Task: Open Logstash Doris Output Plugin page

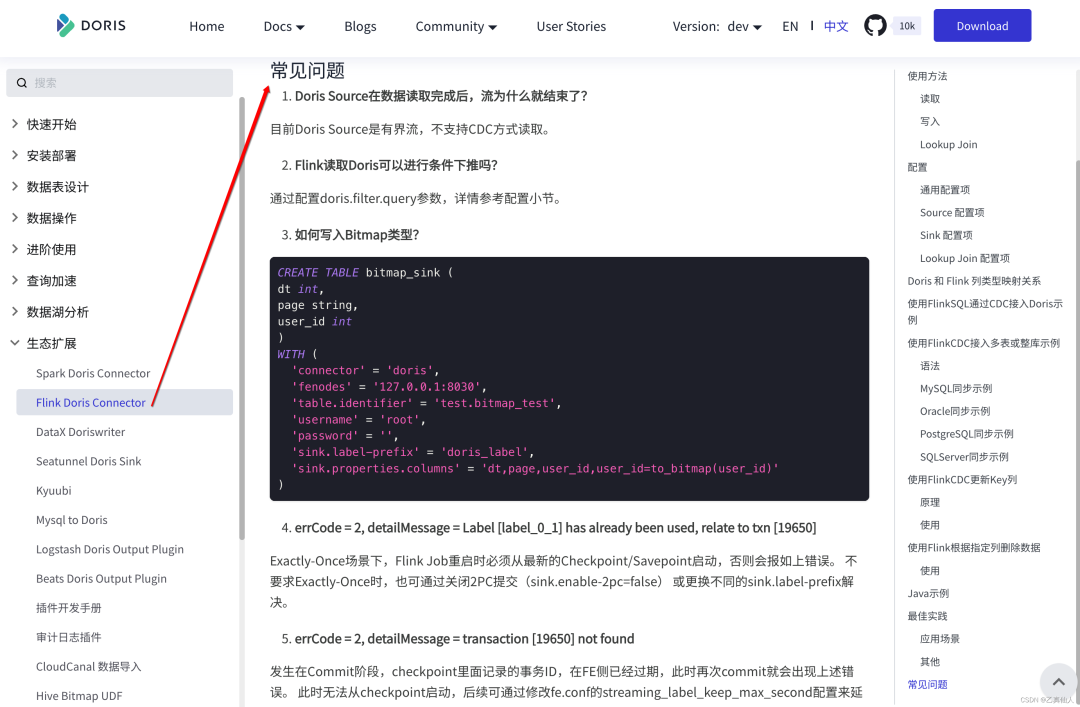Action: [110, 549]
